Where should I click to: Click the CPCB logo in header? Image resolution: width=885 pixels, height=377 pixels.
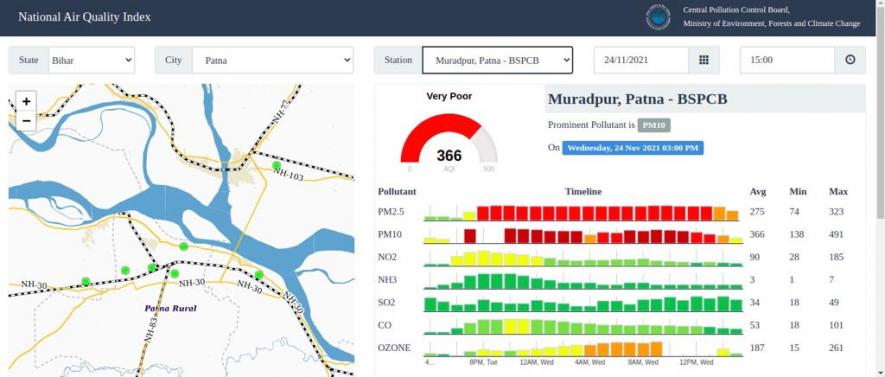tap(658, 17)
